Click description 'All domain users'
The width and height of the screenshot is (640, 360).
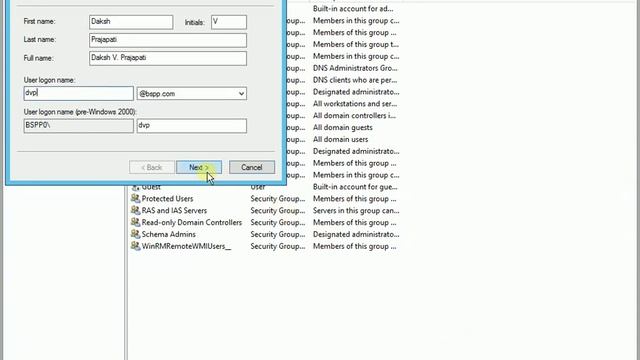[340, 139]
